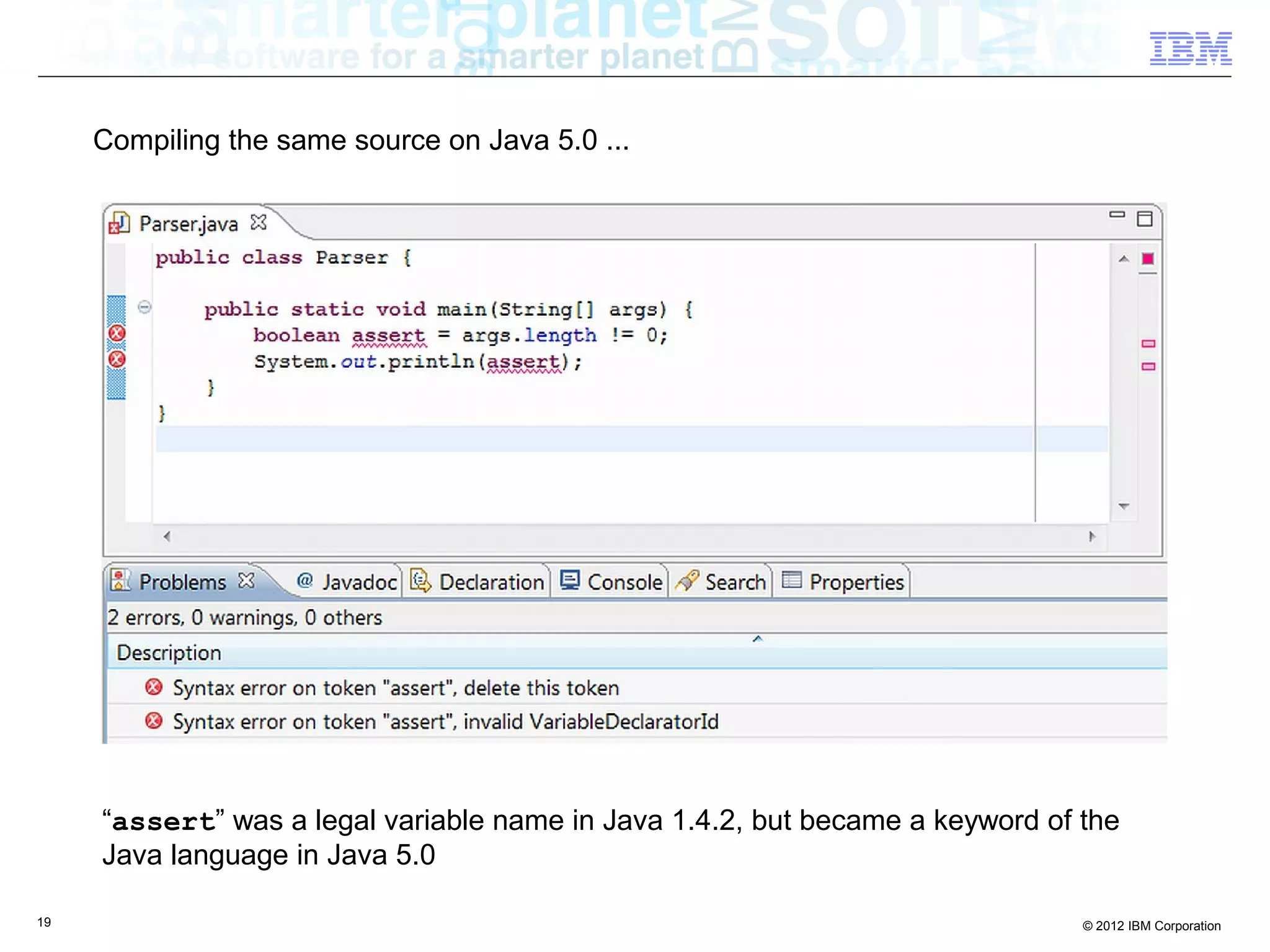
Task: Click the underlined assert in boolean declaration
Action: tap(389, 336)
